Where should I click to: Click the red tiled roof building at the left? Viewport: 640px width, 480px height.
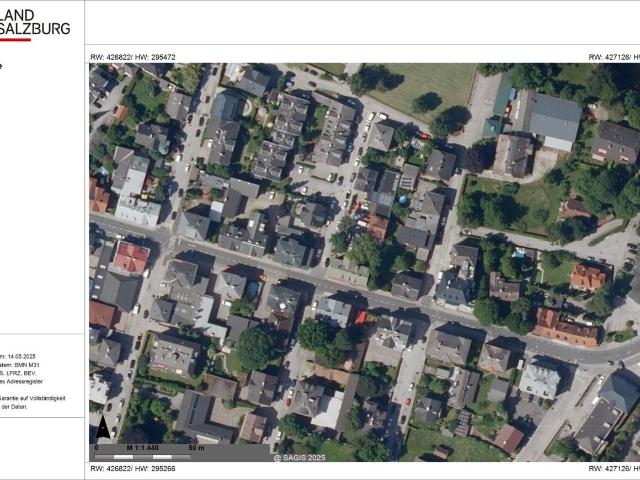131,257
